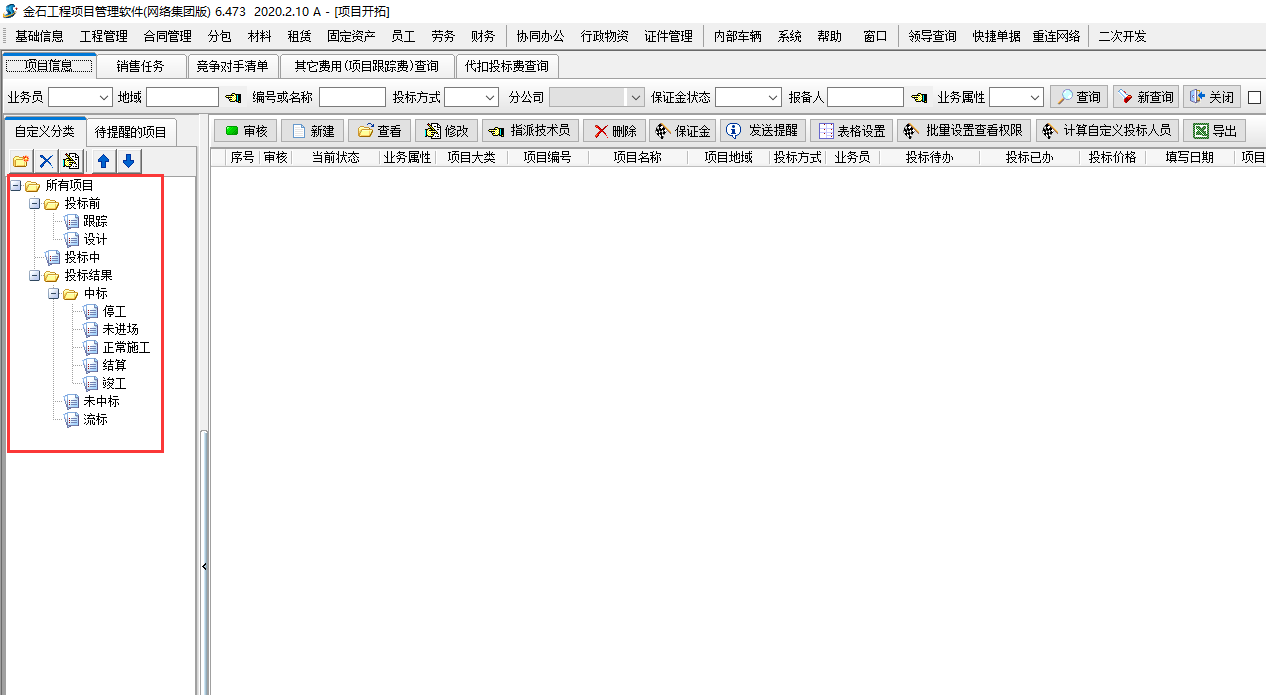Click the new category folder icon
Image resolution: width=1266 pixels, height=695 pixels.
tap(20, 161)
